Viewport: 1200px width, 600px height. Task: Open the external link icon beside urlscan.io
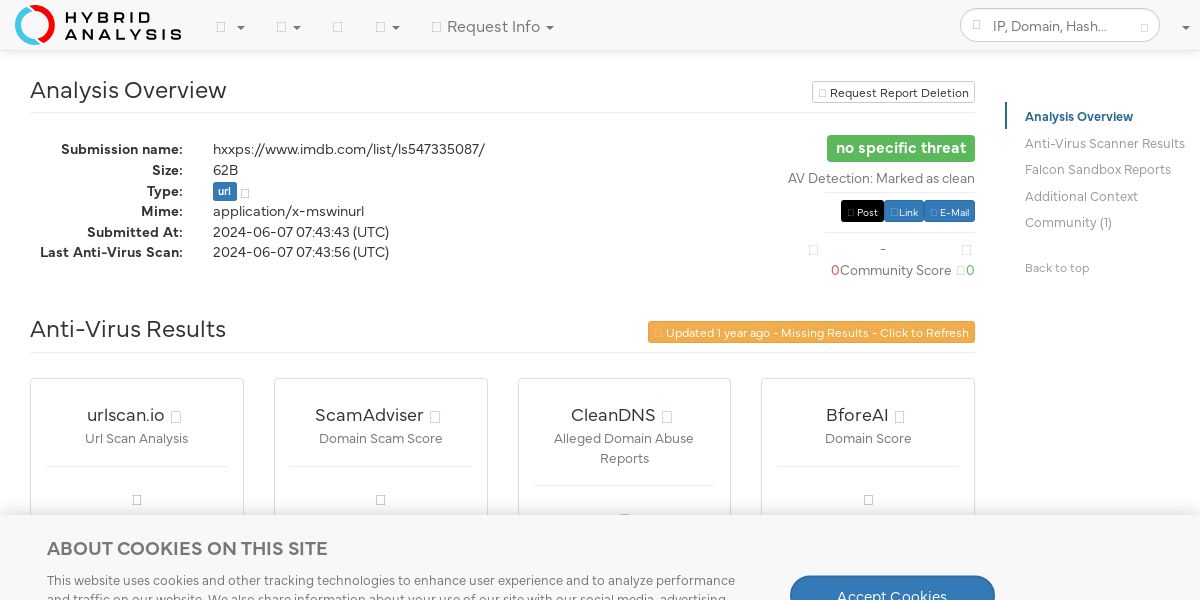pos(176,416)
